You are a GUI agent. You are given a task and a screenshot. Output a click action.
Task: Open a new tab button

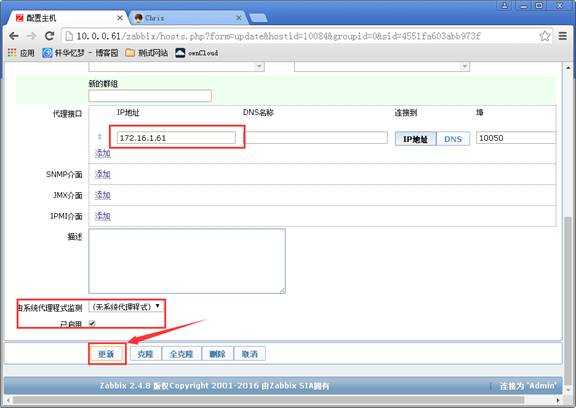click(258, 18)
